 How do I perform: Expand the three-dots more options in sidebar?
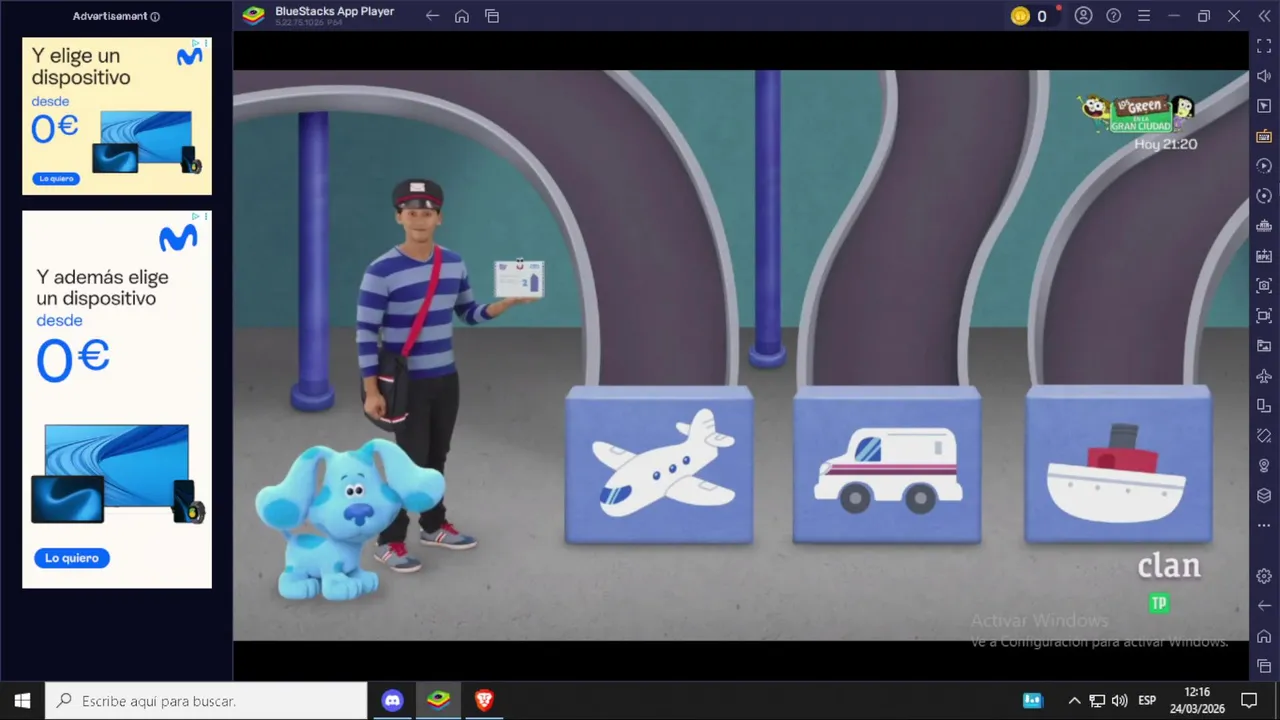[1264, 526]
